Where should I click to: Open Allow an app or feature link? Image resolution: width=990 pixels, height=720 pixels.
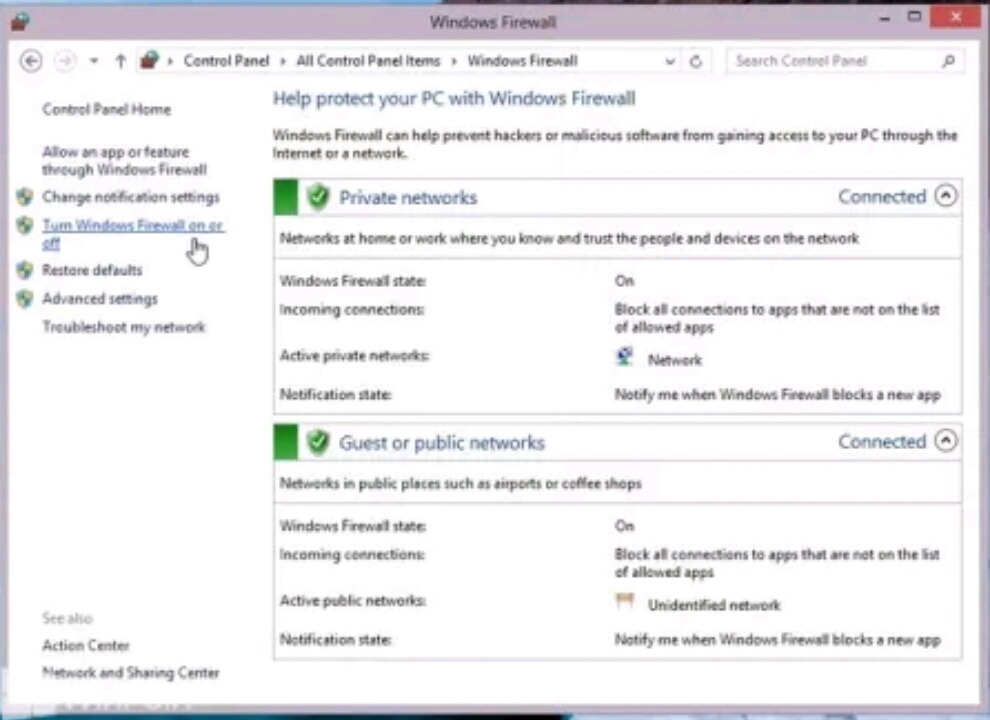(x=124, y=160)
